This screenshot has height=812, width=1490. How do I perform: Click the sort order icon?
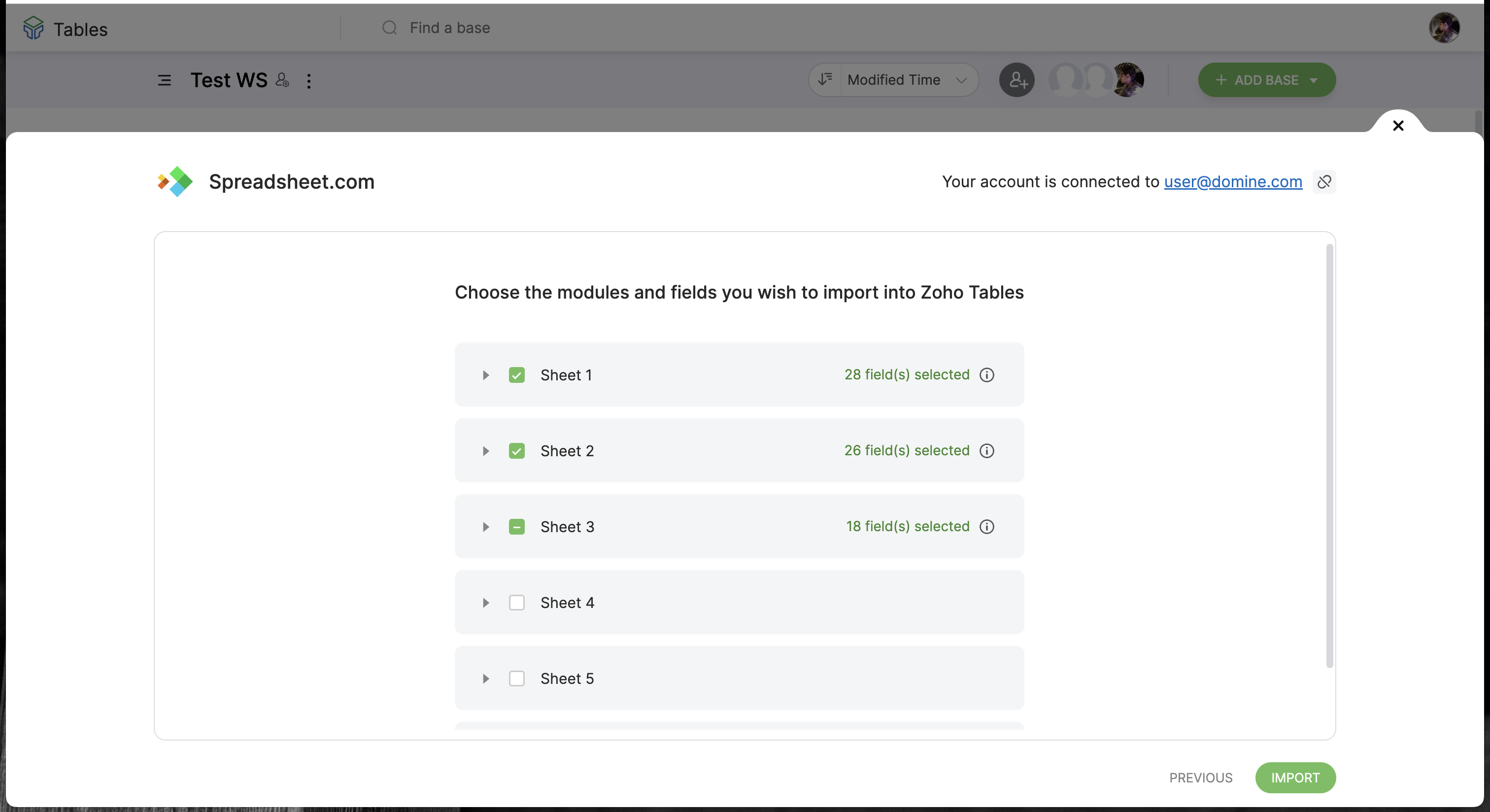tap(825, 80)
